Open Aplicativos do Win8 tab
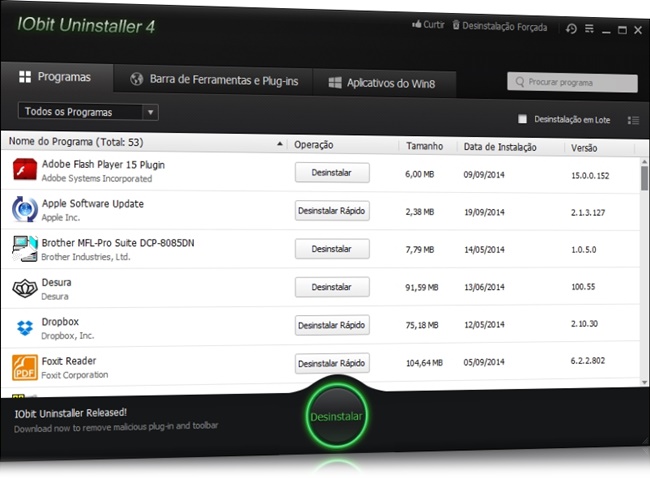650x478 pixels. click(x=384, y=83)
